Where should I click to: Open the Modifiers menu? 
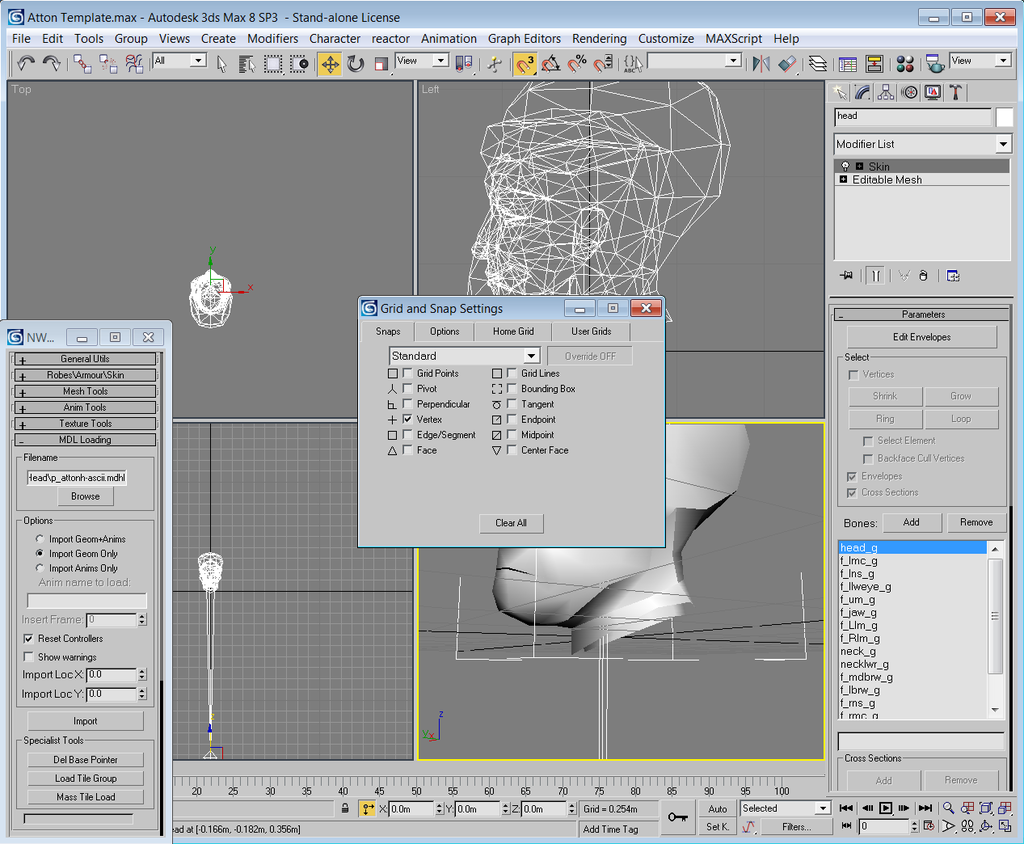coord(272,39)
